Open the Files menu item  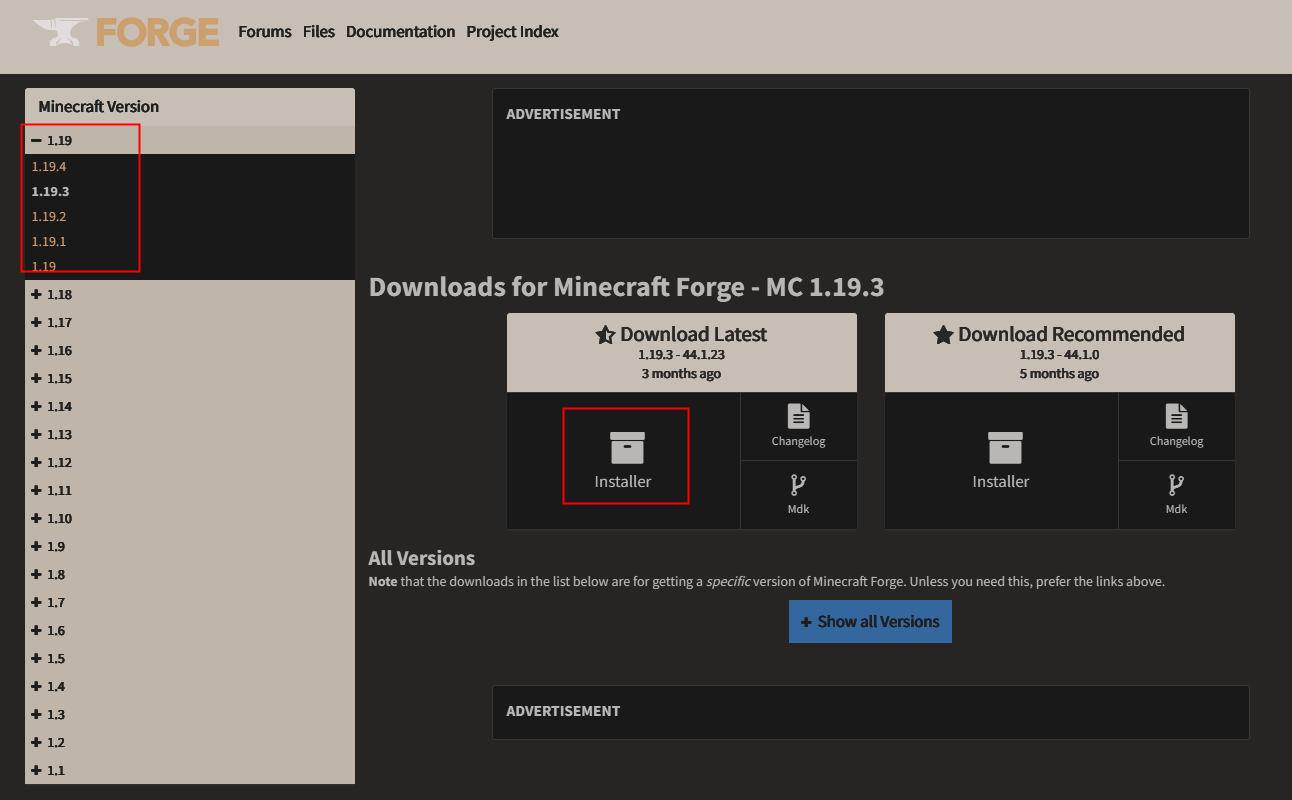click(x=319, y=32)
